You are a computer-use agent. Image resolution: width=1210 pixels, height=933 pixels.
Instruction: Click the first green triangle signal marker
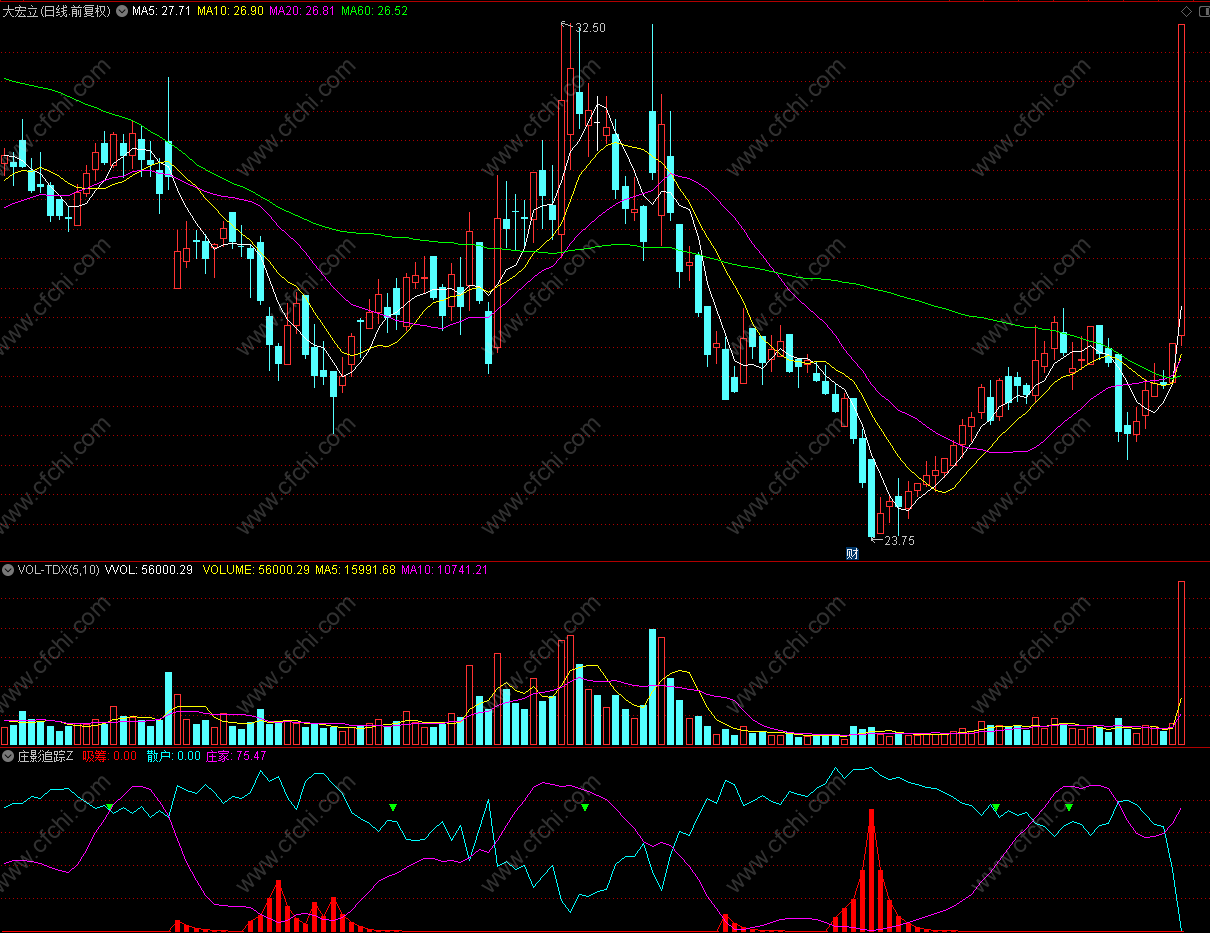(110, 806)
